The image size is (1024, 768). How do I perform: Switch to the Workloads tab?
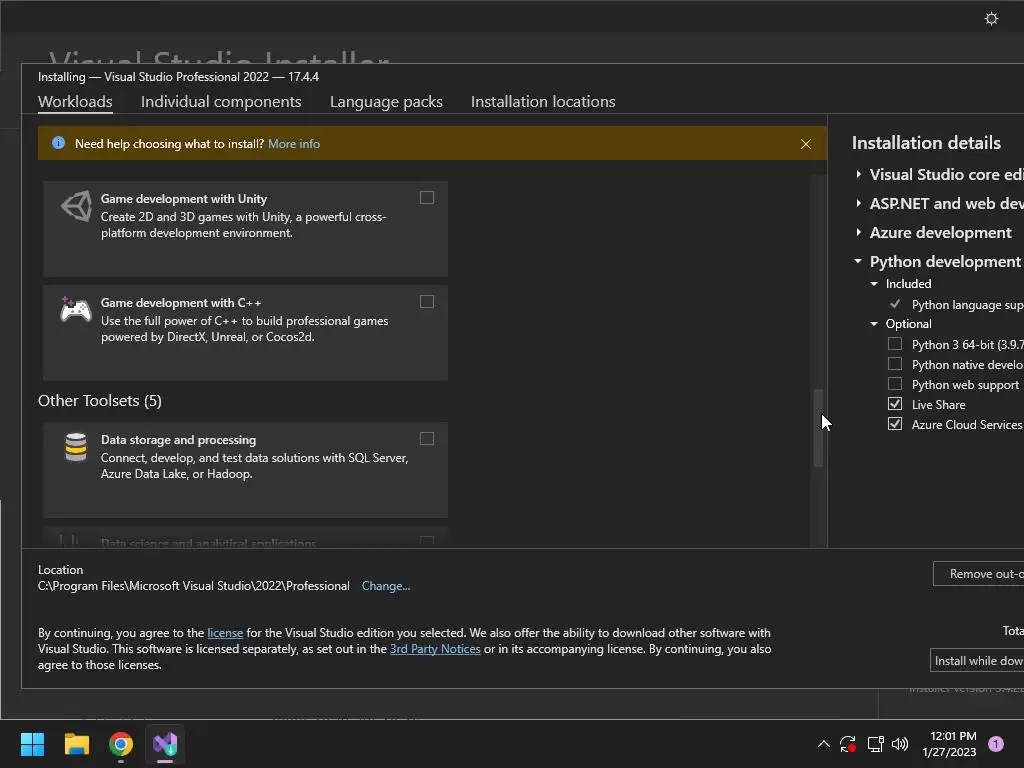click(x=75, y=102)
